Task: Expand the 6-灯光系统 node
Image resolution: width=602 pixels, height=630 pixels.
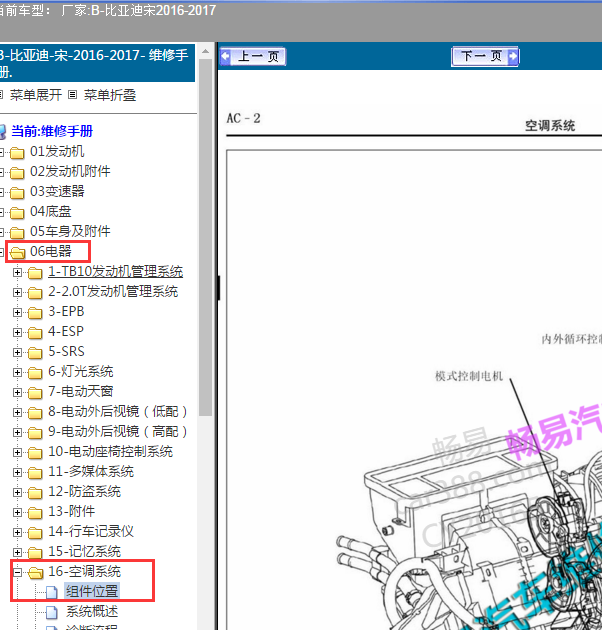Action: (17, 372)
